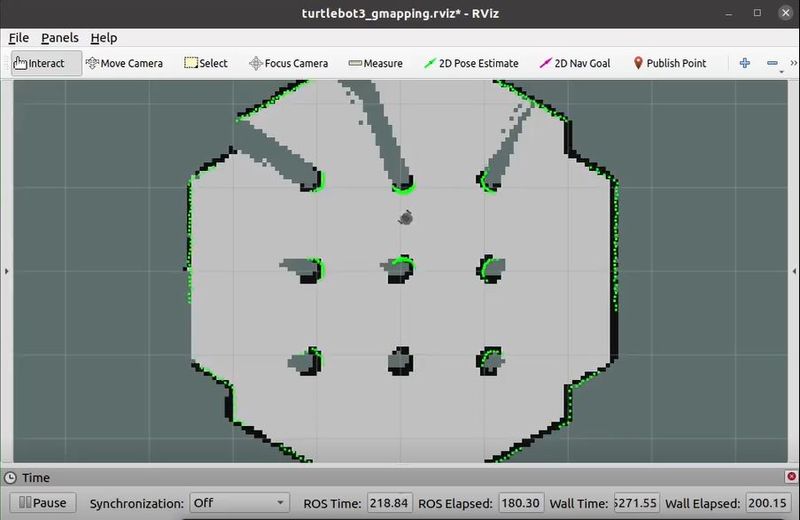
Task: Choose the Select tool in toolbar
Action: (x=206, y=63)
